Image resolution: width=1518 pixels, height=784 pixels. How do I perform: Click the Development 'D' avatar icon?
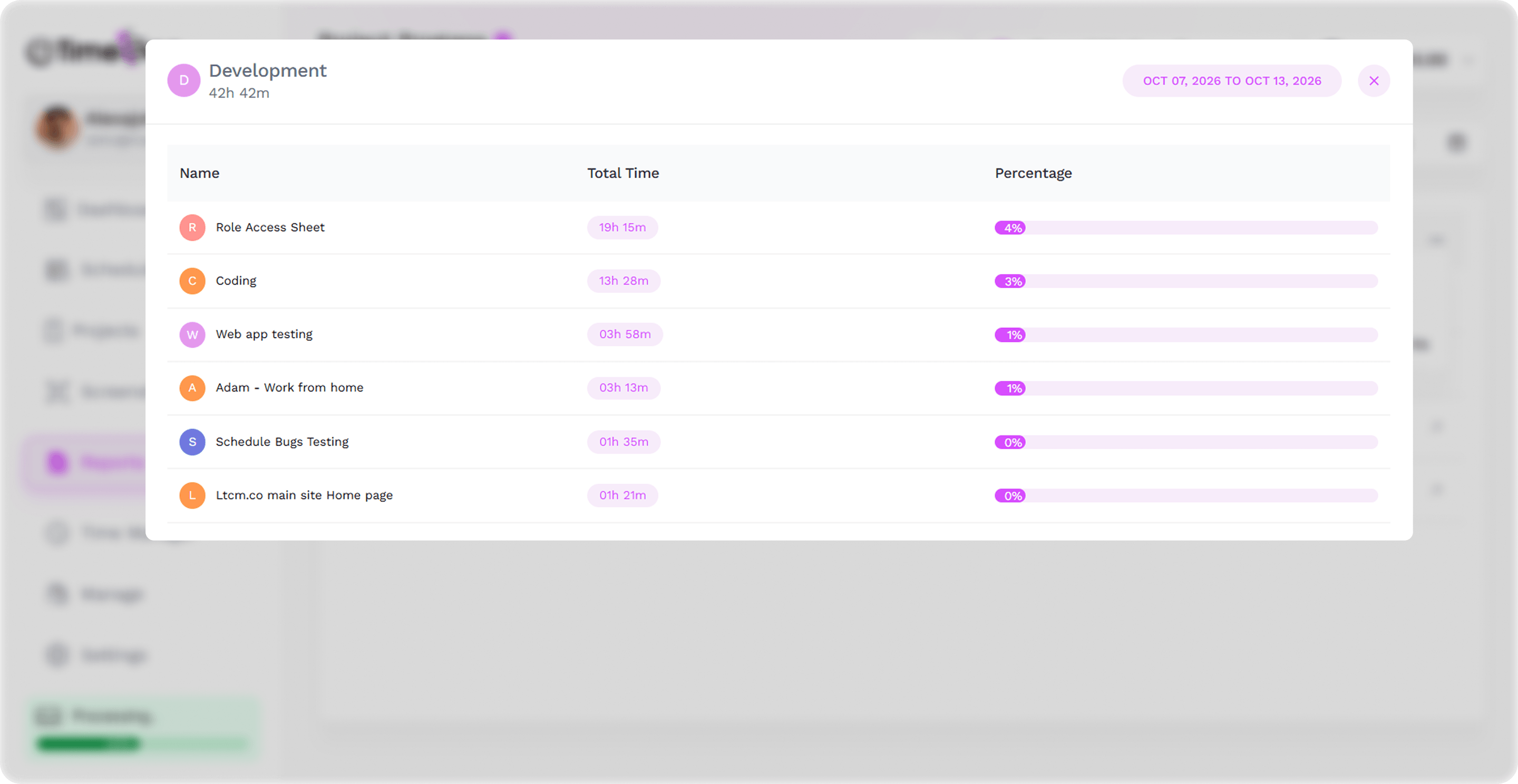click(x=184, y=81)
